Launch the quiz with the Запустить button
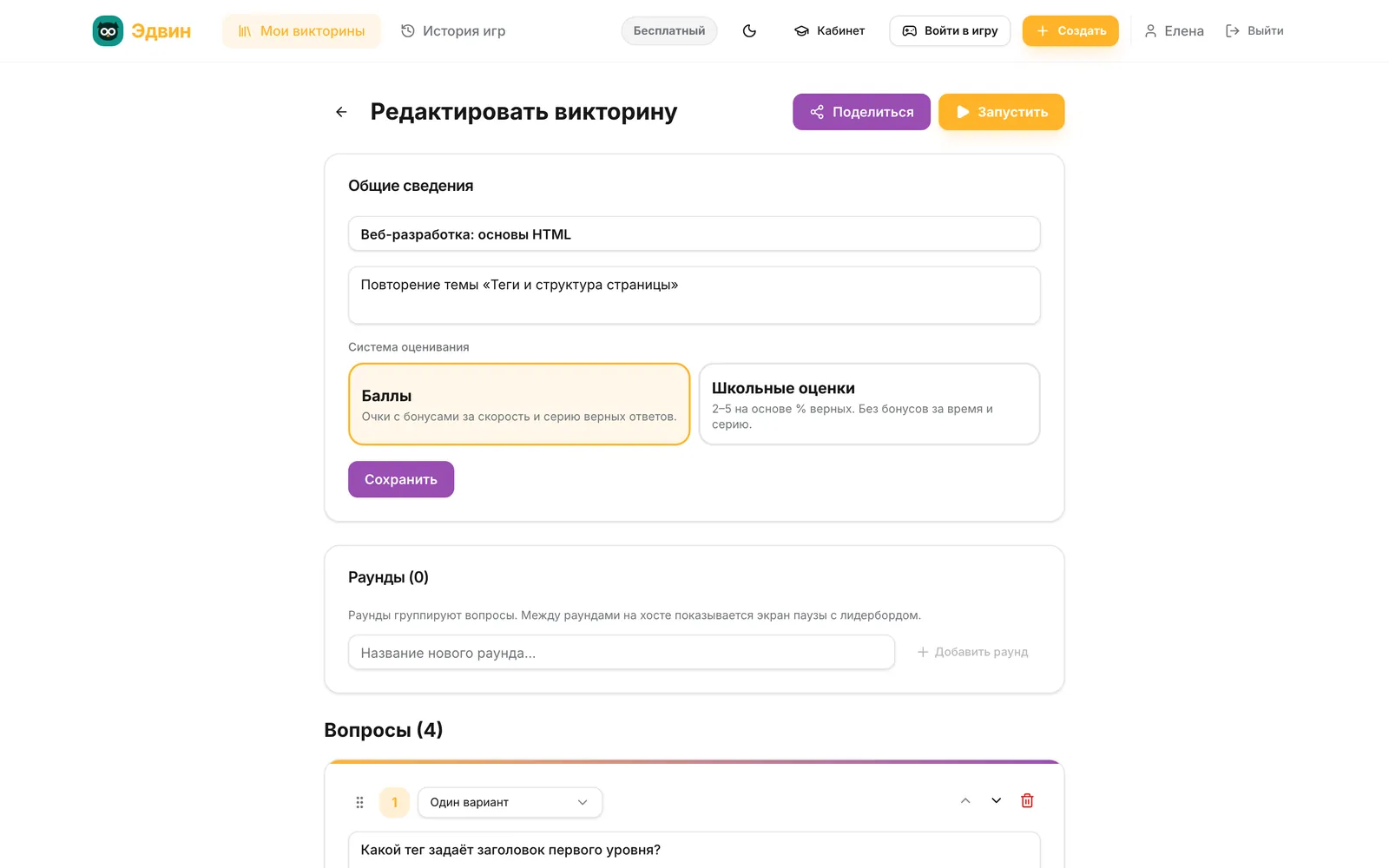The image size is (1389, 868). pos(1002,112)
